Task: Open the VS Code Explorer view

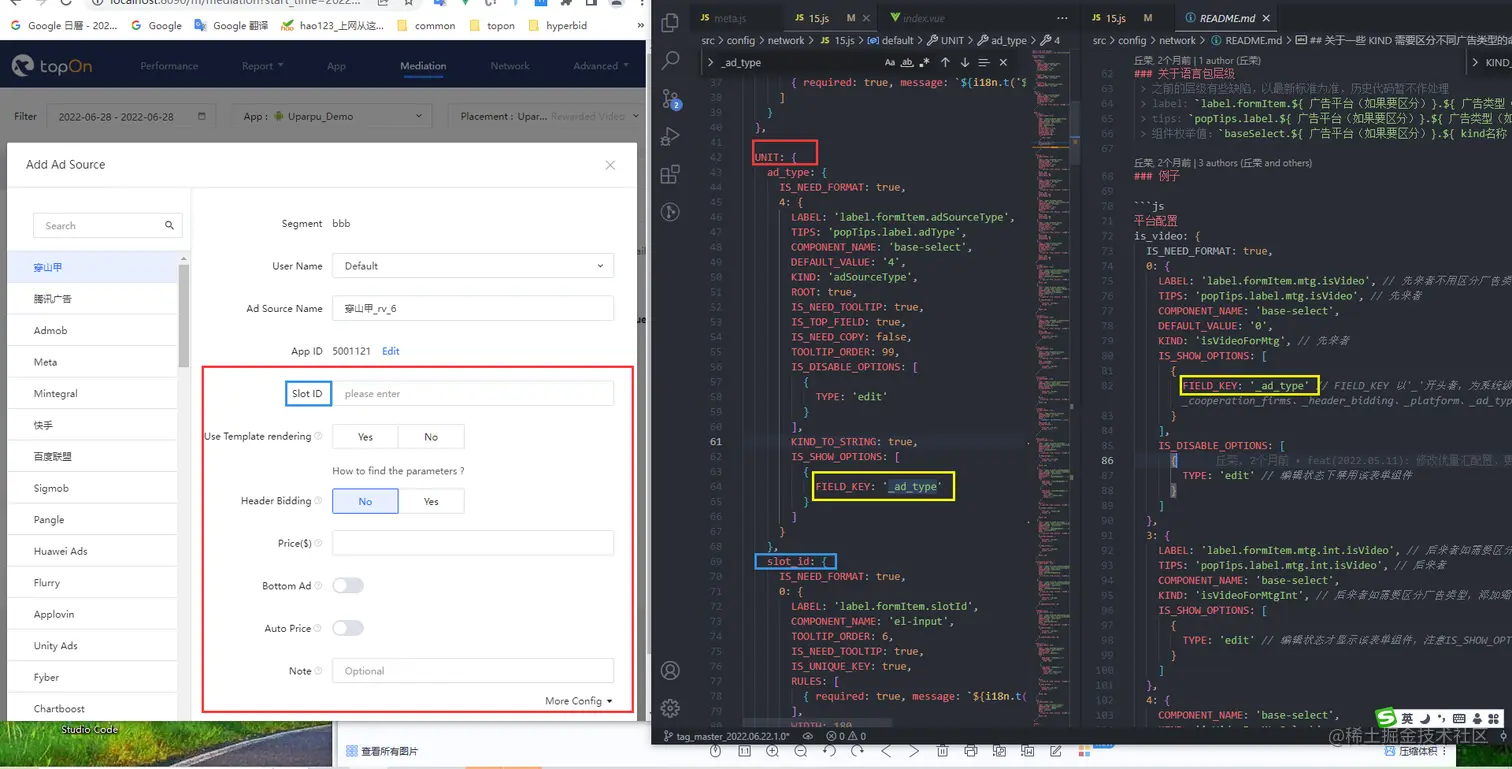Action: click(x=671, y=21)
